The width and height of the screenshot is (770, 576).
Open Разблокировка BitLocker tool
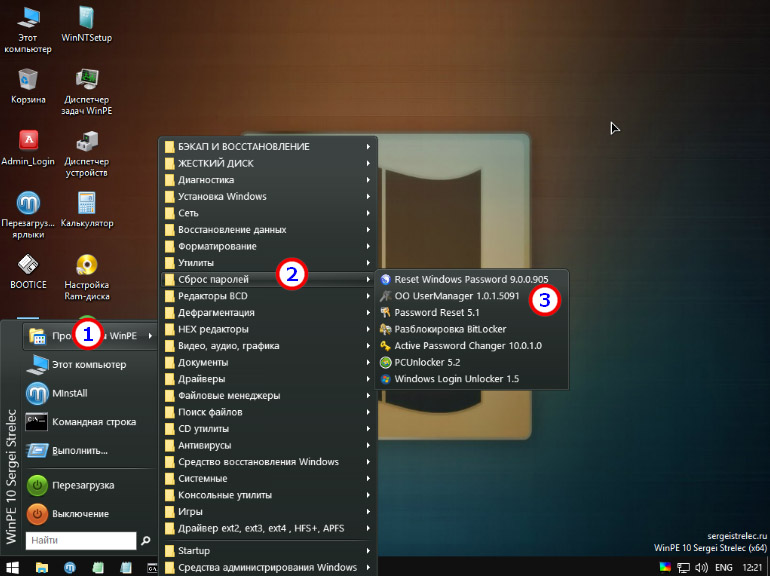pyautogui.click(x=471, y=329)
